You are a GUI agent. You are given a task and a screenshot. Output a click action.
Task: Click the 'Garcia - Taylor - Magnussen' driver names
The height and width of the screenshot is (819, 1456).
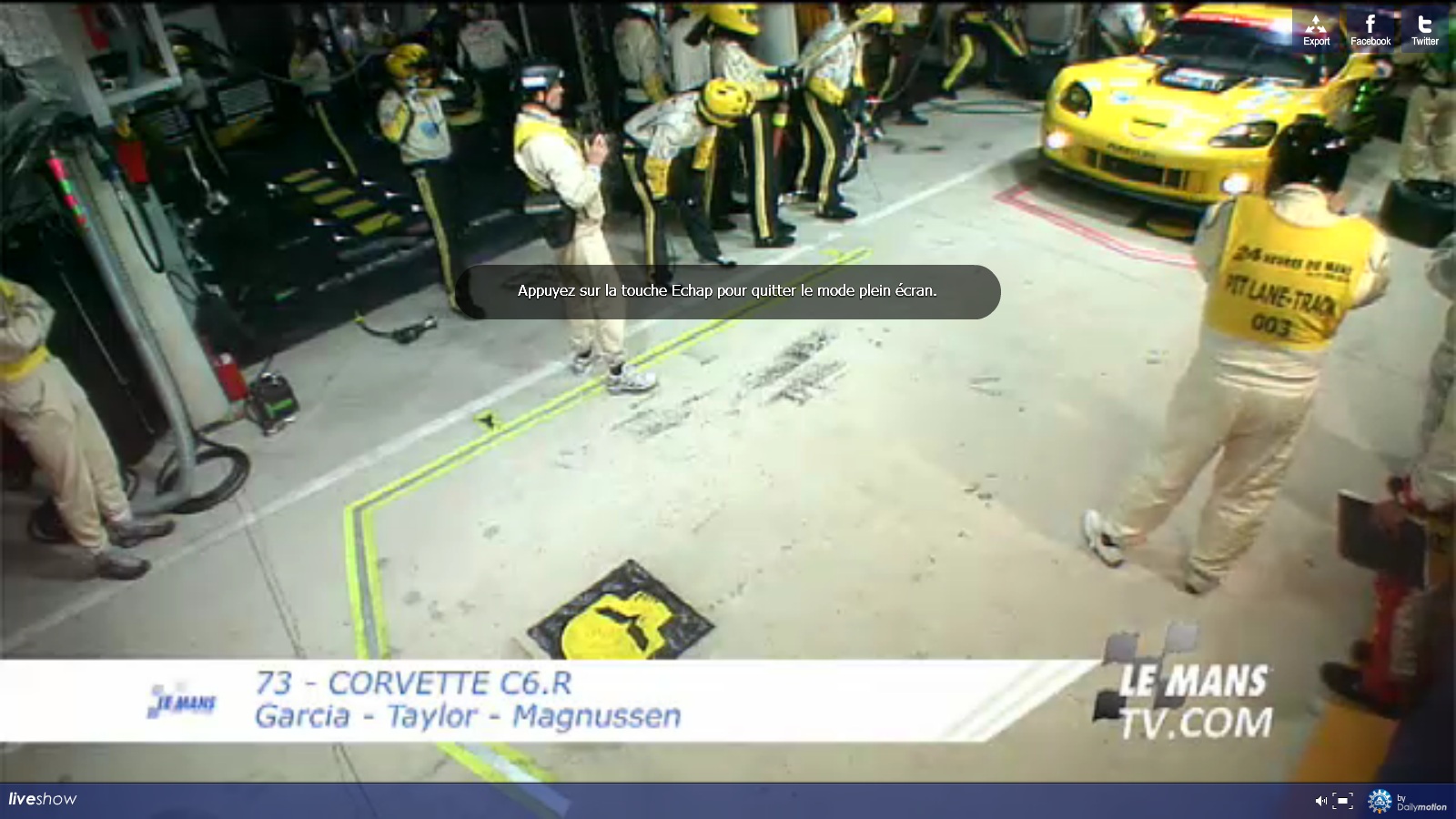coord(468,717)
